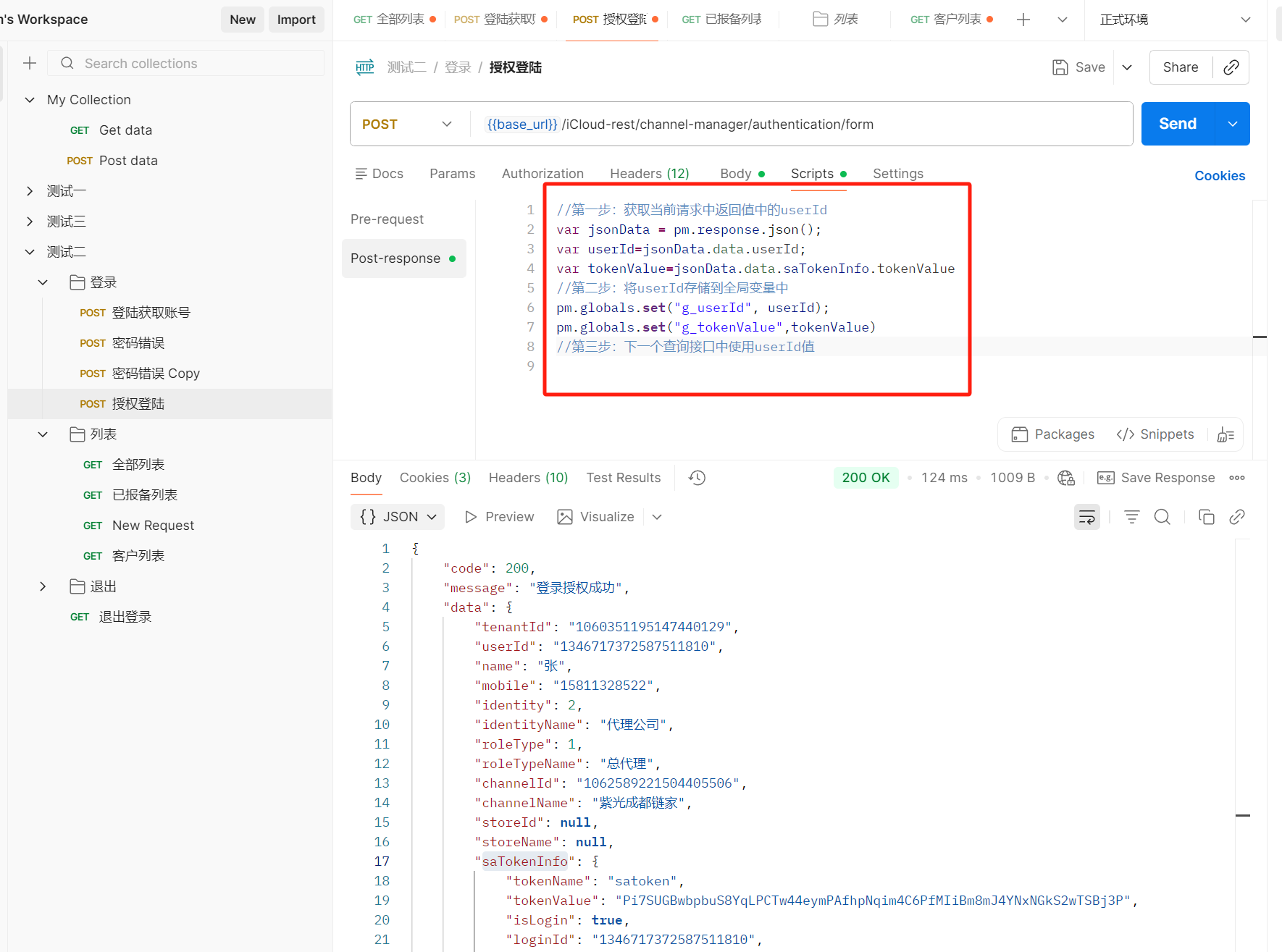This screenshot has height=952, width=1282.
Task: Click the Docs icon tab
Action: 379,174
